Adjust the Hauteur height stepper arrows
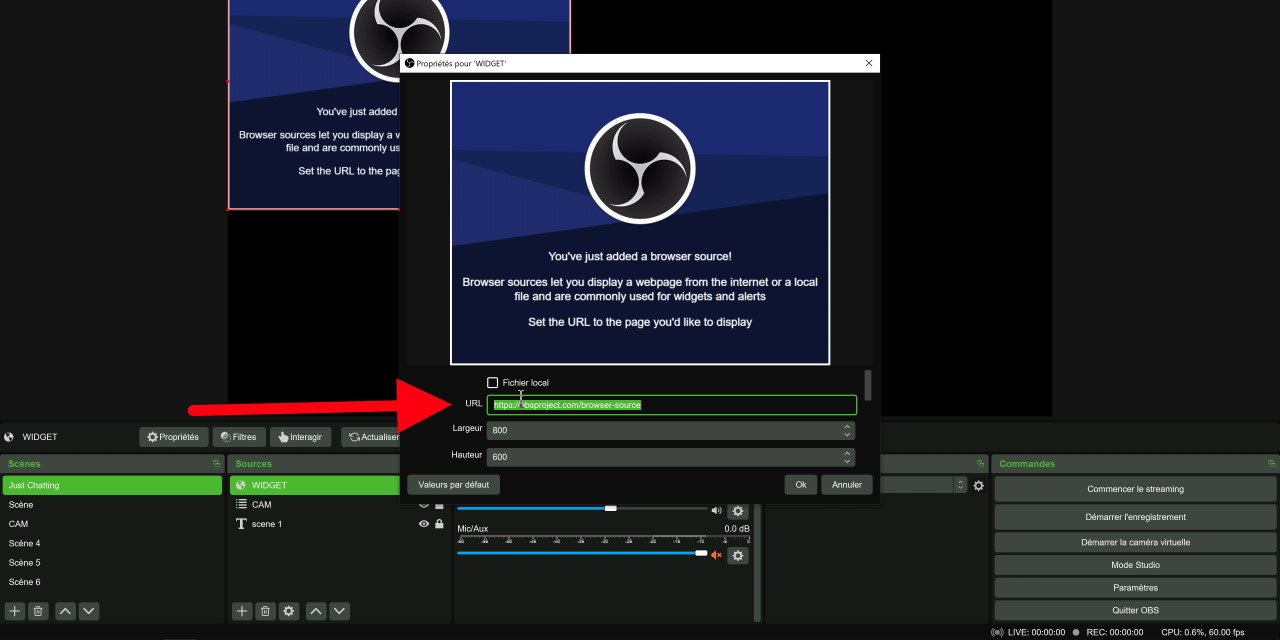 (x=847, y=457)
